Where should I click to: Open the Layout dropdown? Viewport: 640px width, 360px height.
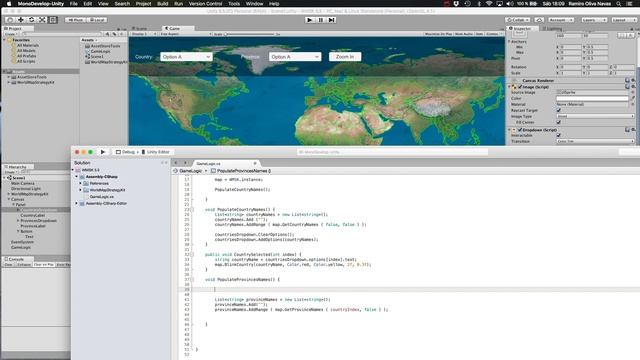pos(624,20)
